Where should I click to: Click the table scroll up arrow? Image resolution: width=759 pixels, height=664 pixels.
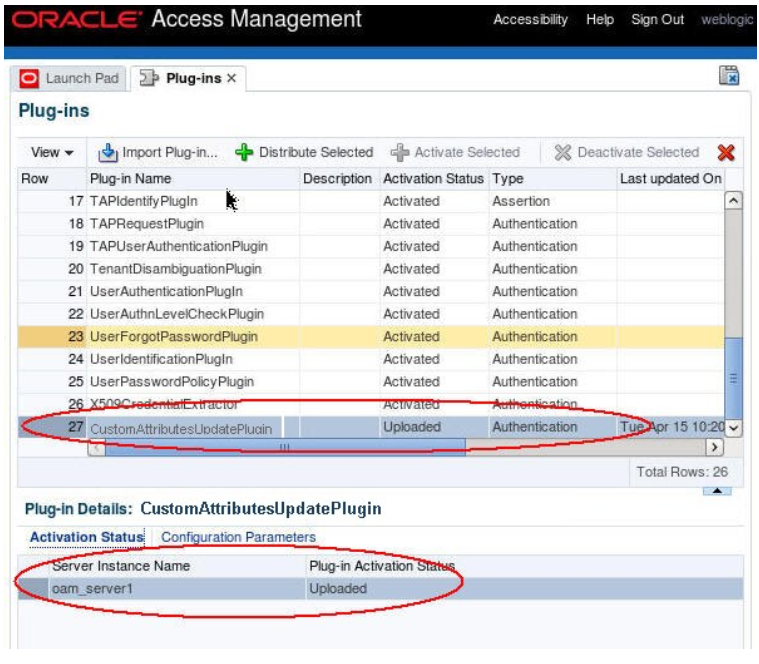[733, 200]
